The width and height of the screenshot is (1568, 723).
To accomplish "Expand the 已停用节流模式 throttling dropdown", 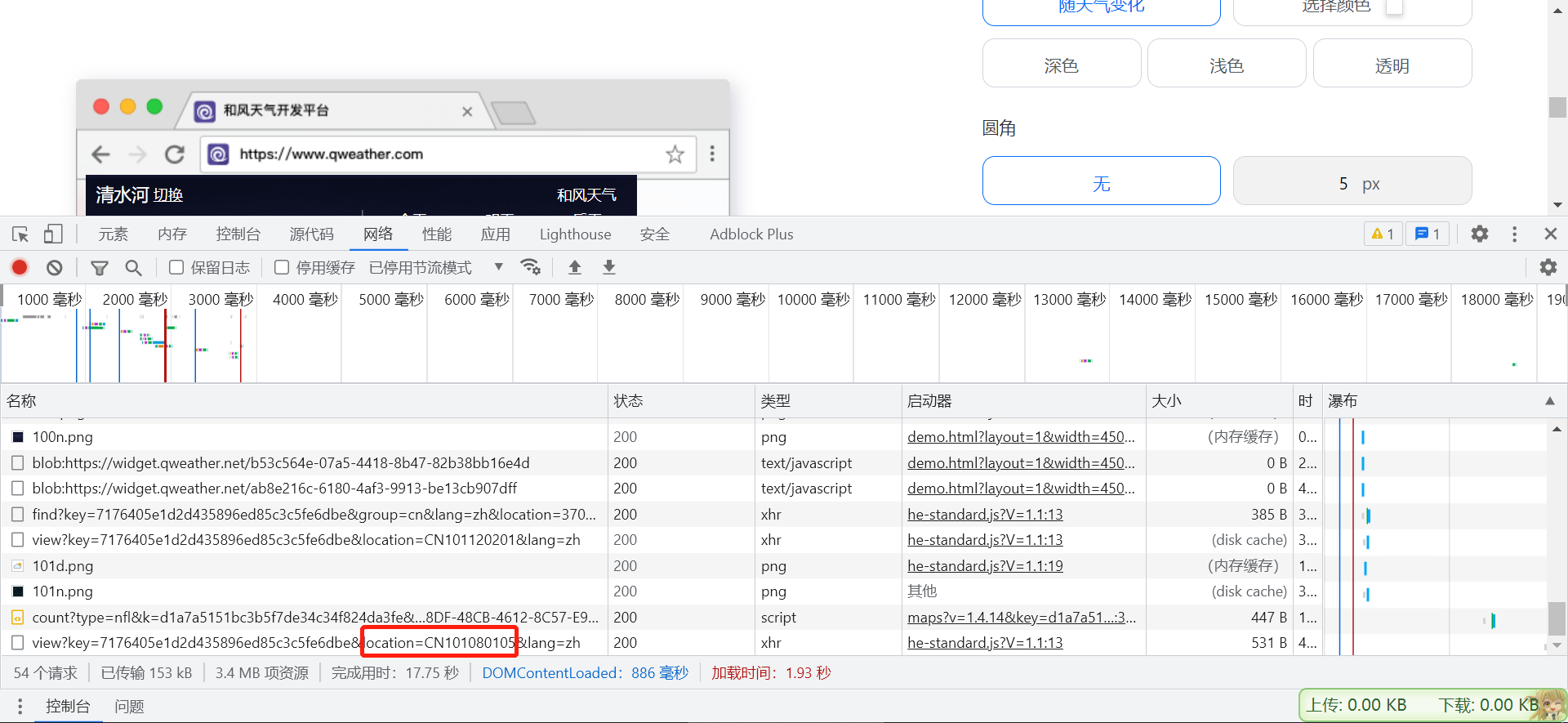I will point(498,267).
